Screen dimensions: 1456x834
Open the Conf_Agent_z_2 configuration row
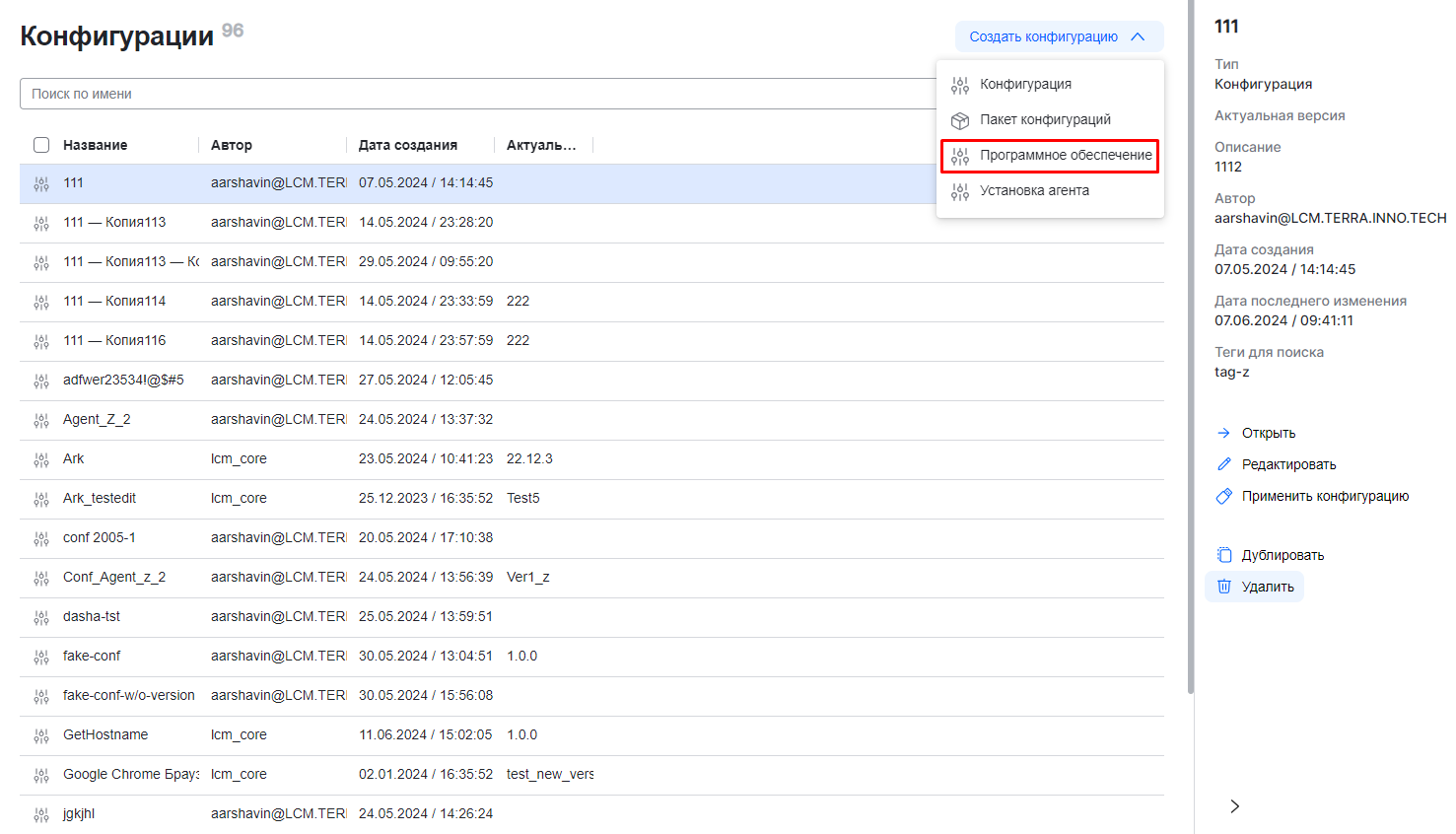114,578
